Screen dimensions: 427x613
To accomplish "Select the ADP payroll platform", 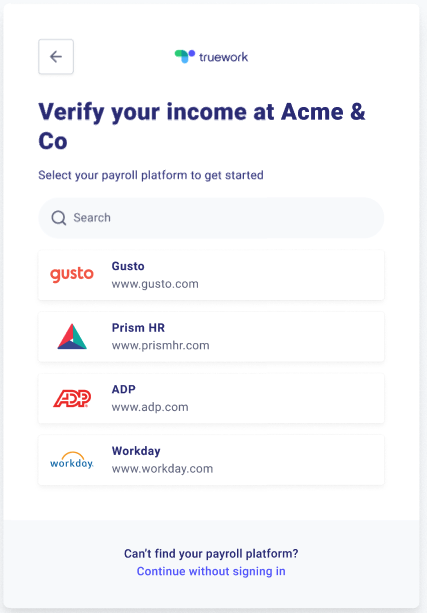I will pos(211,398).
